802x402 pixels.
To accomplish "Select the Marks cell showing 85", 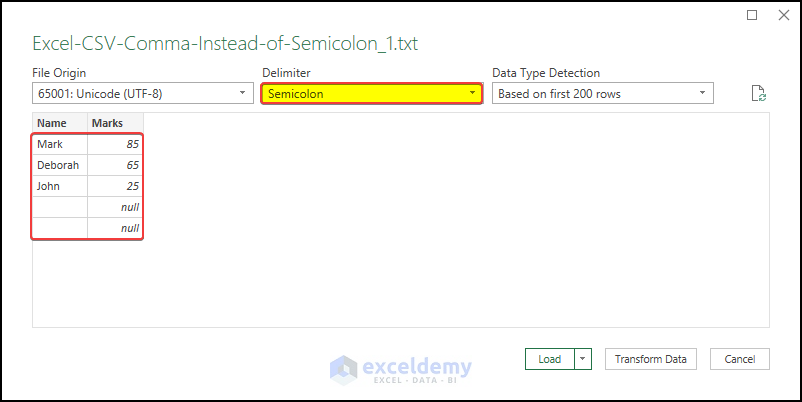I will pyautogui.click(x=114, y=144).
